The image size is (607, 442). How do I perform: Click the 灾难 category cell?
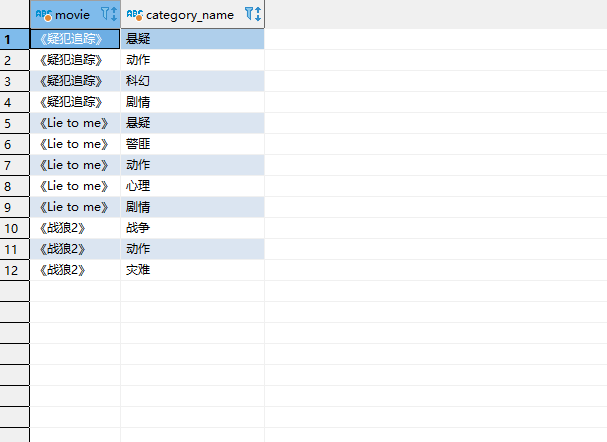tap(192, 270)
